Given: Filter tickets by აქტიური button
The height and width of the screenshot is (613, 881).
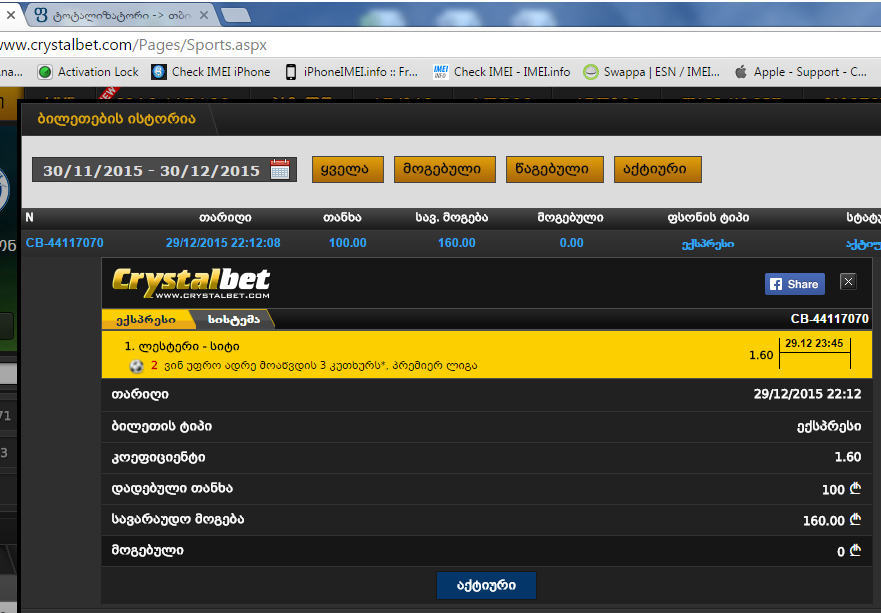Looking at the screenshot, I should click(657, 169).
